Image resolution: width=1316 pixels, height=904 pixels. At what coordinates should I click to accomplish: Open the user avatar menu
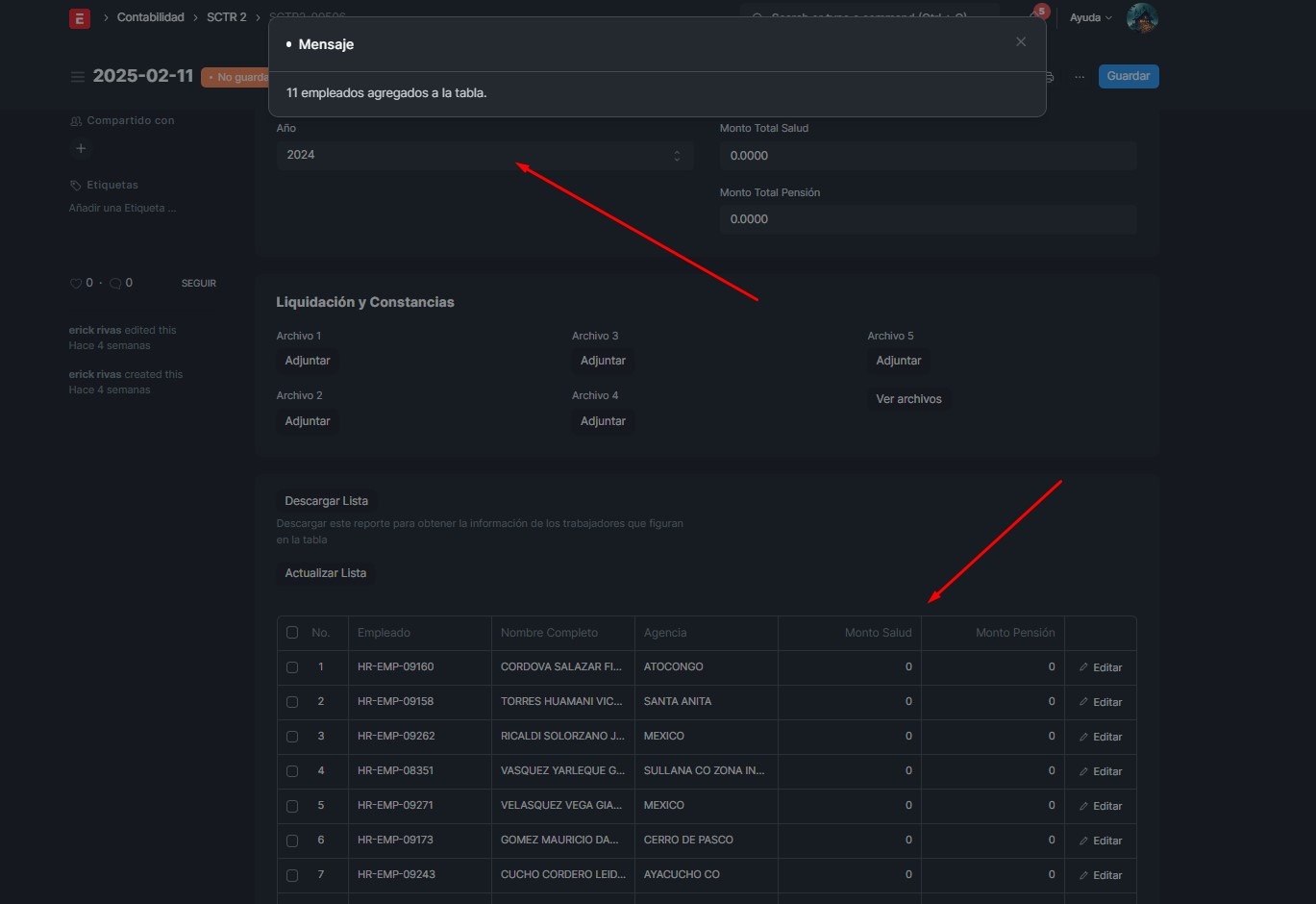(1141, 17)
